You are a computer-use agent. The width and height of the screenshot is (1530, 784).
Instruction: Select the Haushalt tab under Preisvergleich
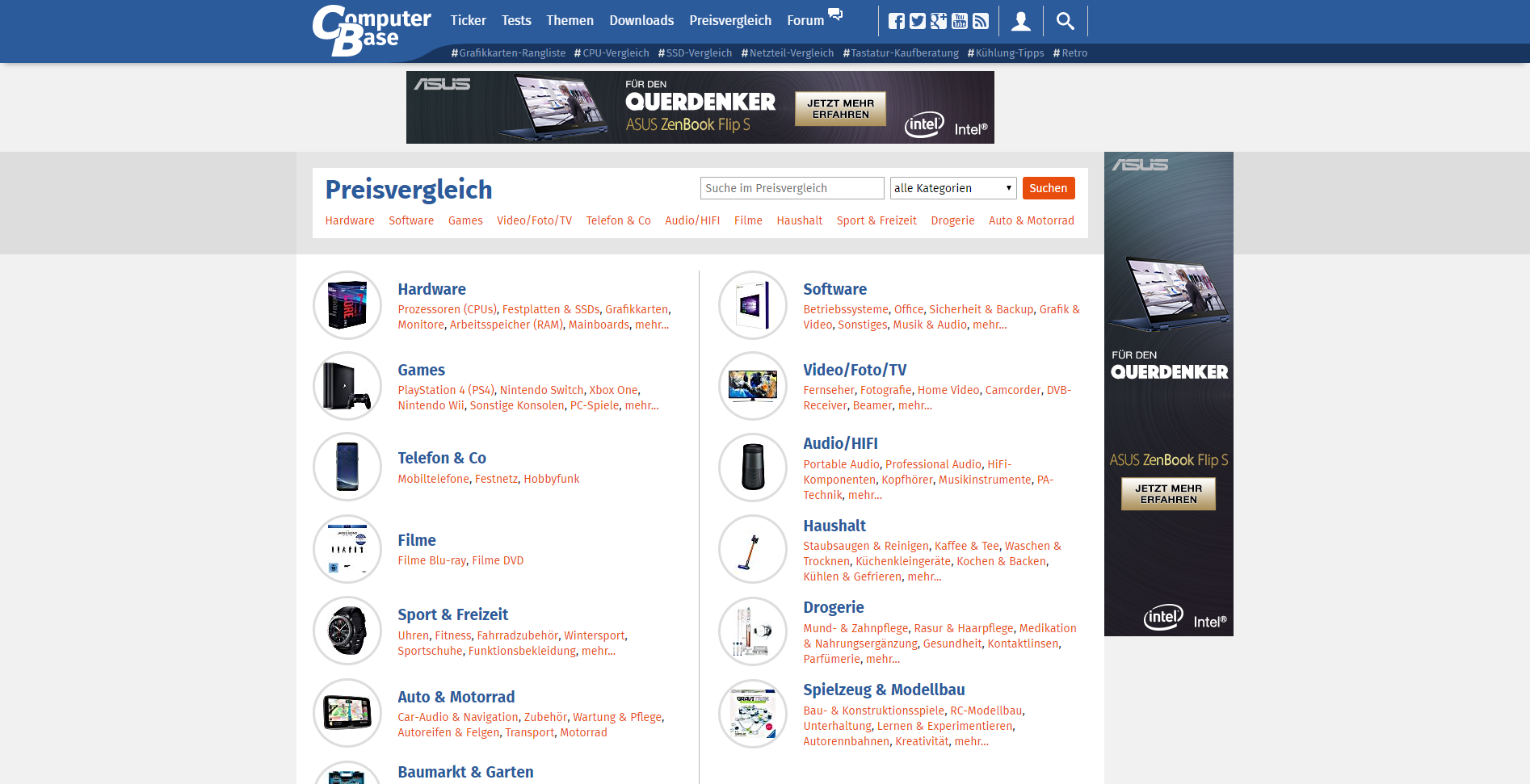(x=800, y=220)
